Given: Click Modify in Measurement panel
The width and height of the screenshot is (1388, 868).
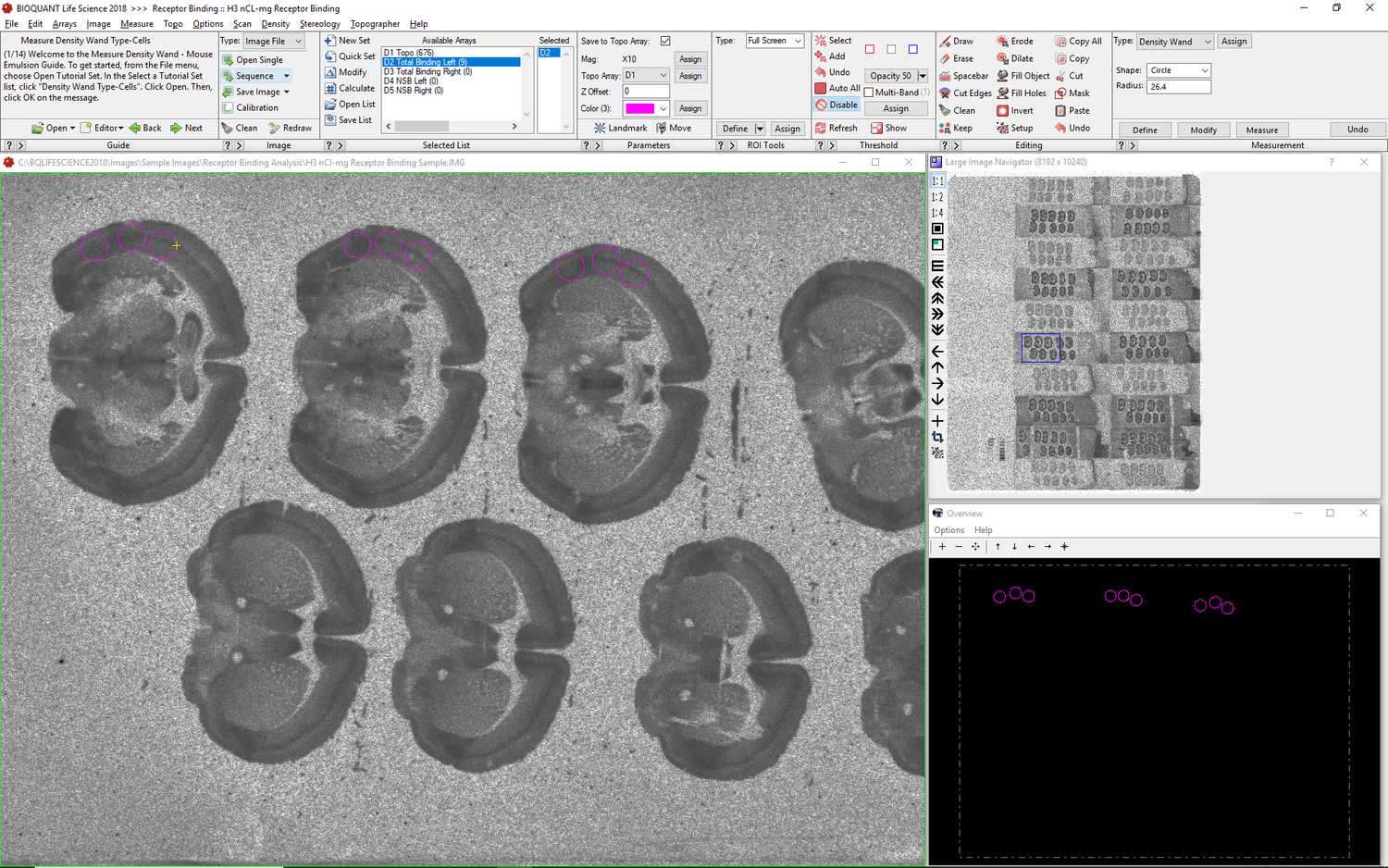Looking at the screenshot, I should click(x=1203, y=130).
